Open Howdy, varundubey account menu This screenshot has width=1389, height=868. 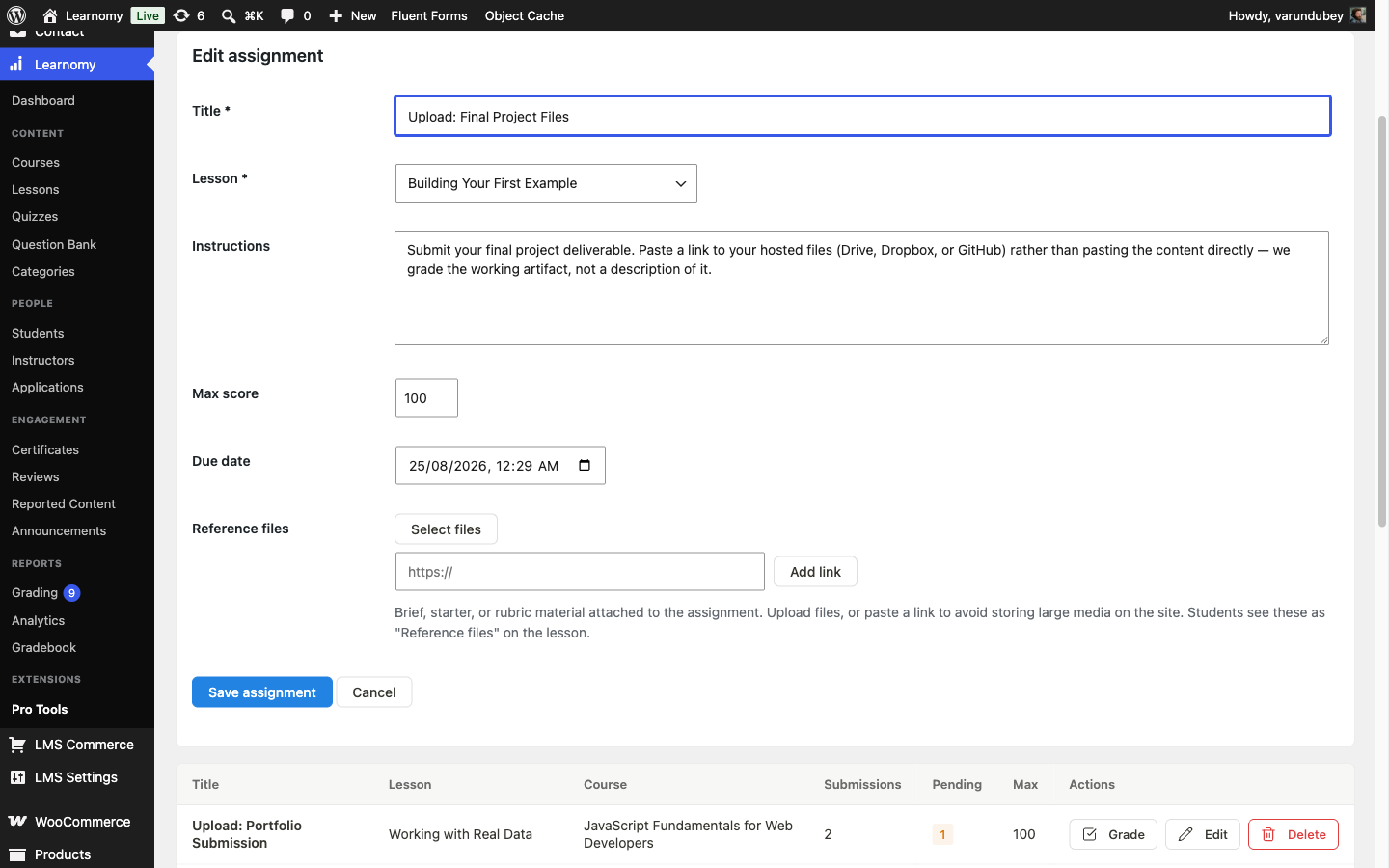coord(1296,15)
